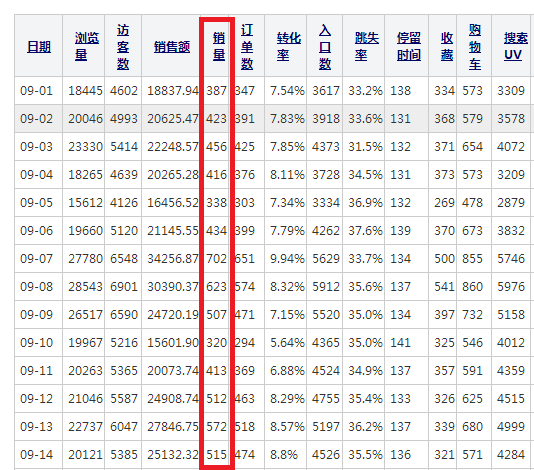Sort table by 日期 column header
This screenshot has height=470, width=534.
click(x=39, y=47)
